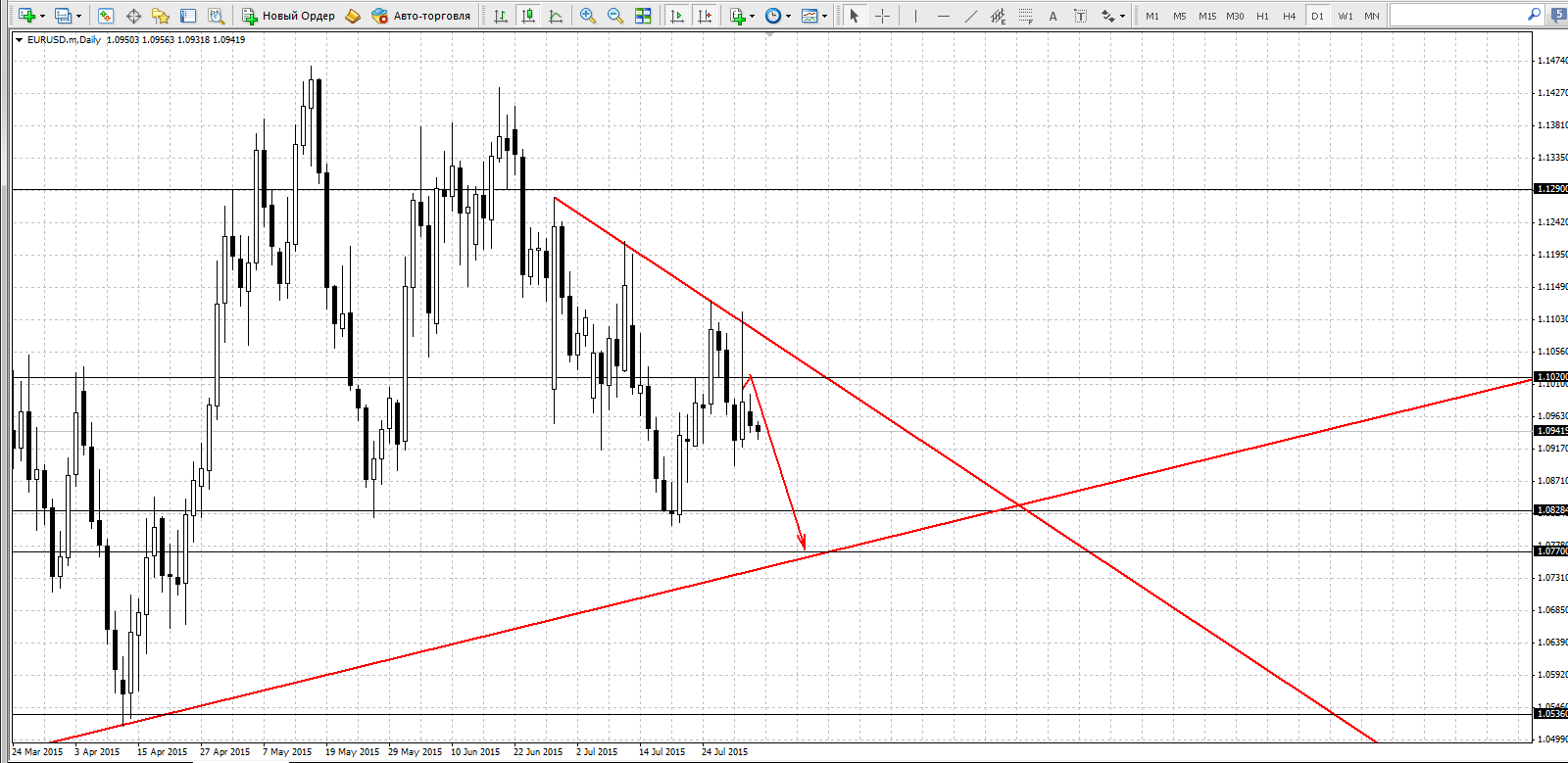
Task: Expand the Profiles dropdown arrow
Action: pyautogui.click(x=79, y=16)
